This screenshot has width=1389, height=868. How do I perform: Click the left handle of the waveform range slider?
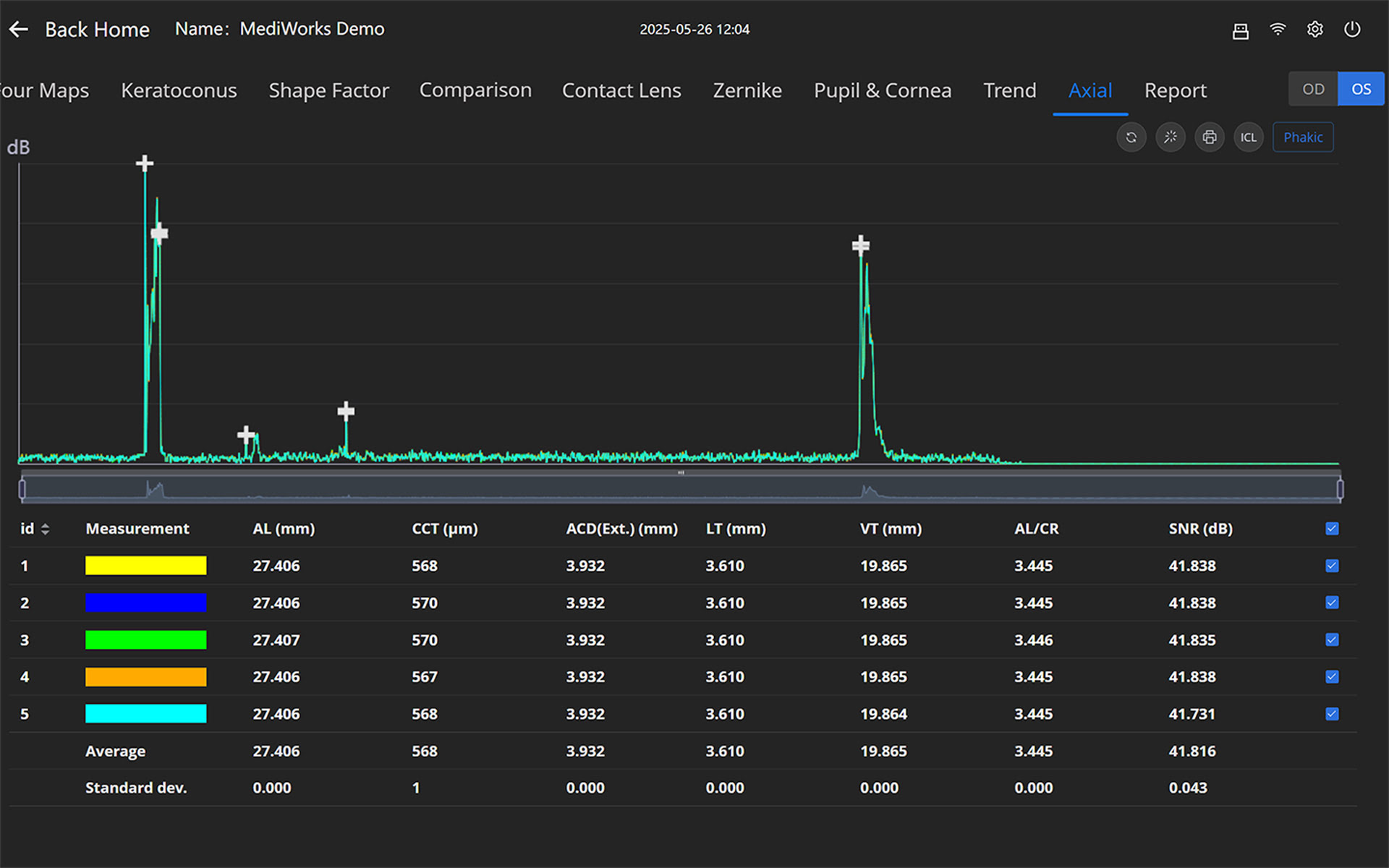tap(22, 490)
